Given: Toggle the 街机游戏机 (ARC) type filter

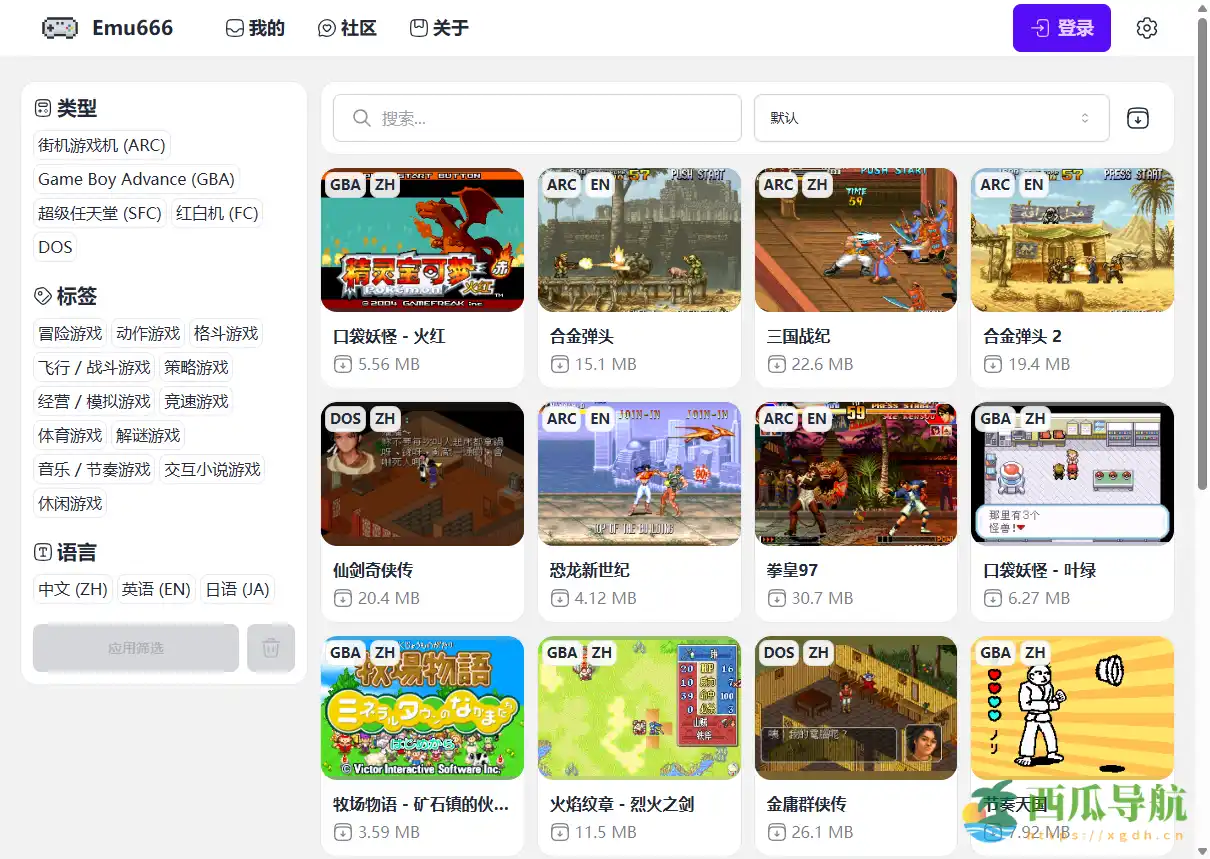Looking at the screenshot, I should pyautogui.click(x=100, y=145).
